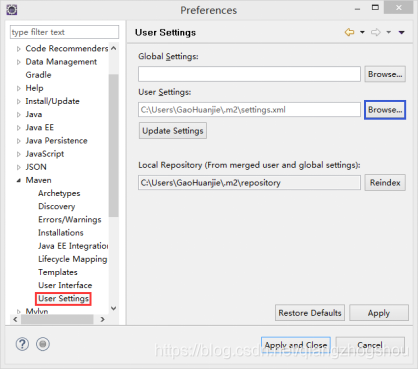Viewport: 418px width, 369px height.
Task: Click the tree horizontal scrollbar thumb
Action: [x=57, y=319]
